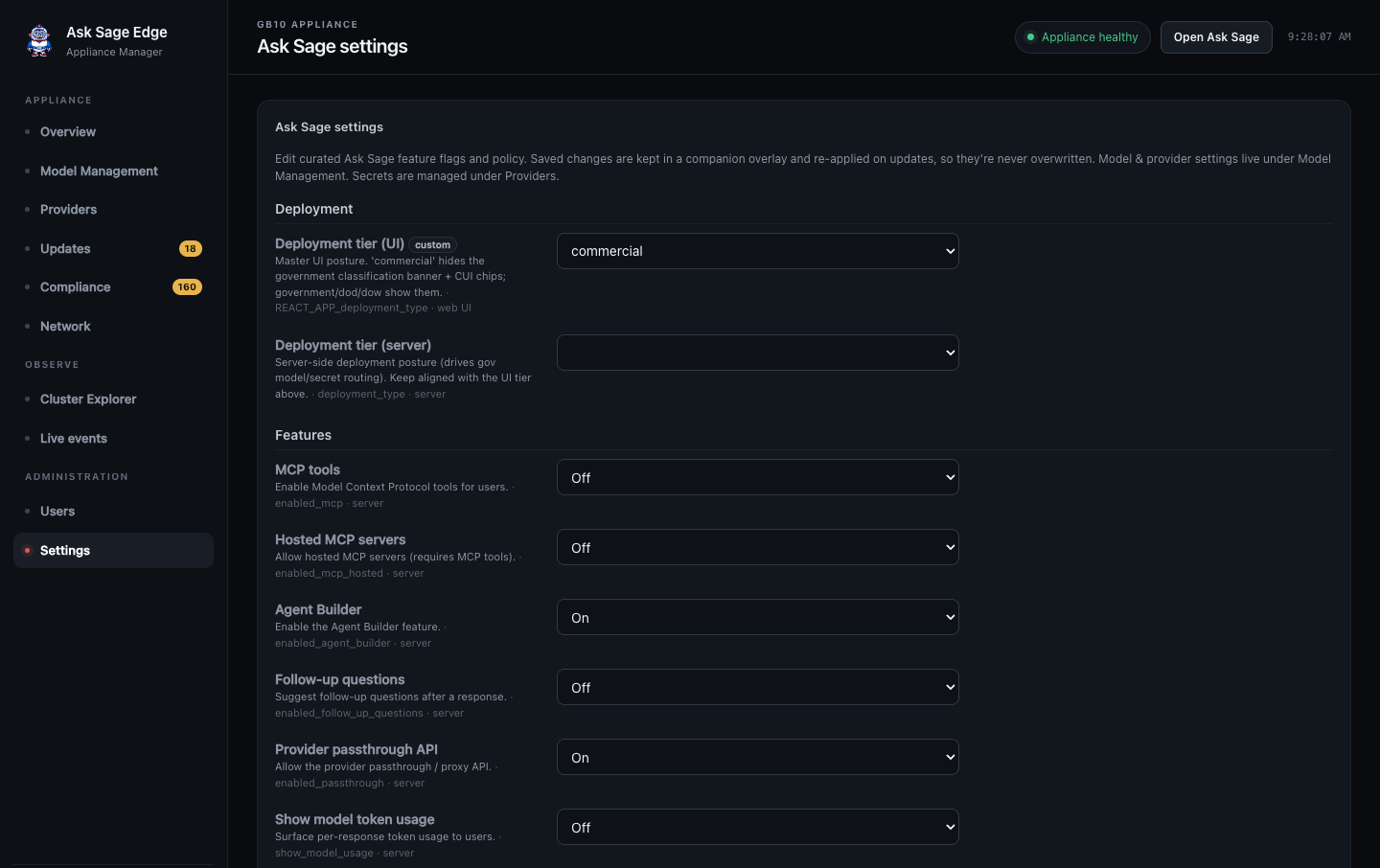
Task: Click the Ask Sage Edge logo icon
Action: (39, 40)
